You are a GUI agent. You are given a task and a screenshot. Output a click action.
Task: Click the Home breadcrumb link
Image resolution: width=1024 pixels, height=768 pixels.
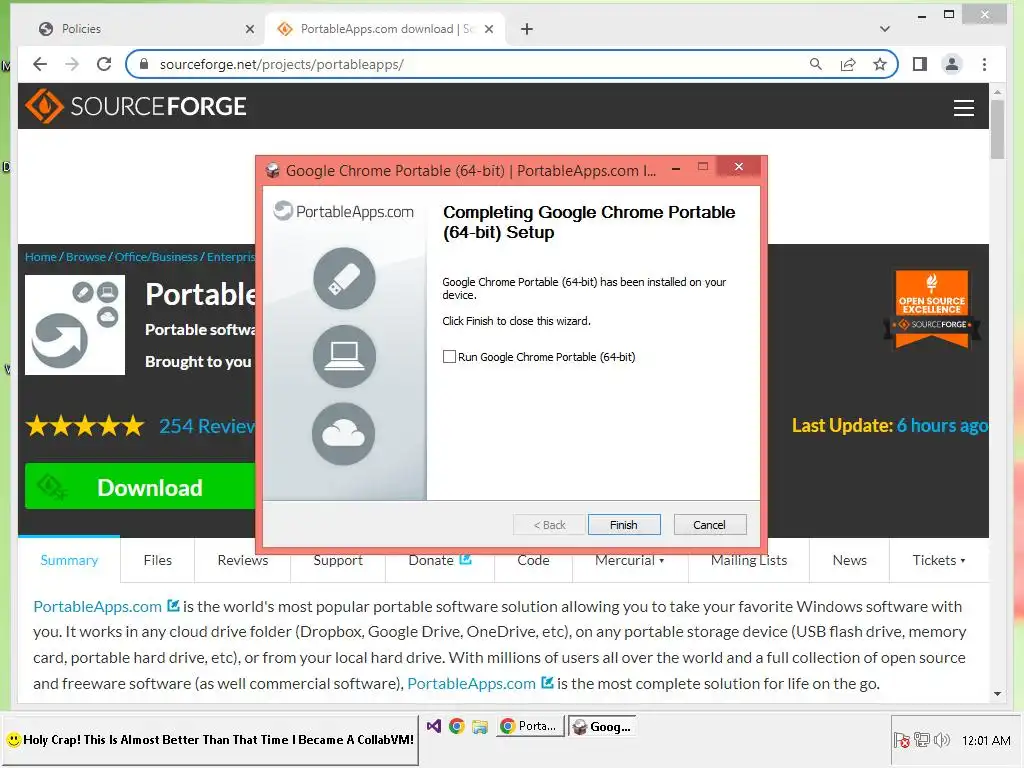point(40,257)
